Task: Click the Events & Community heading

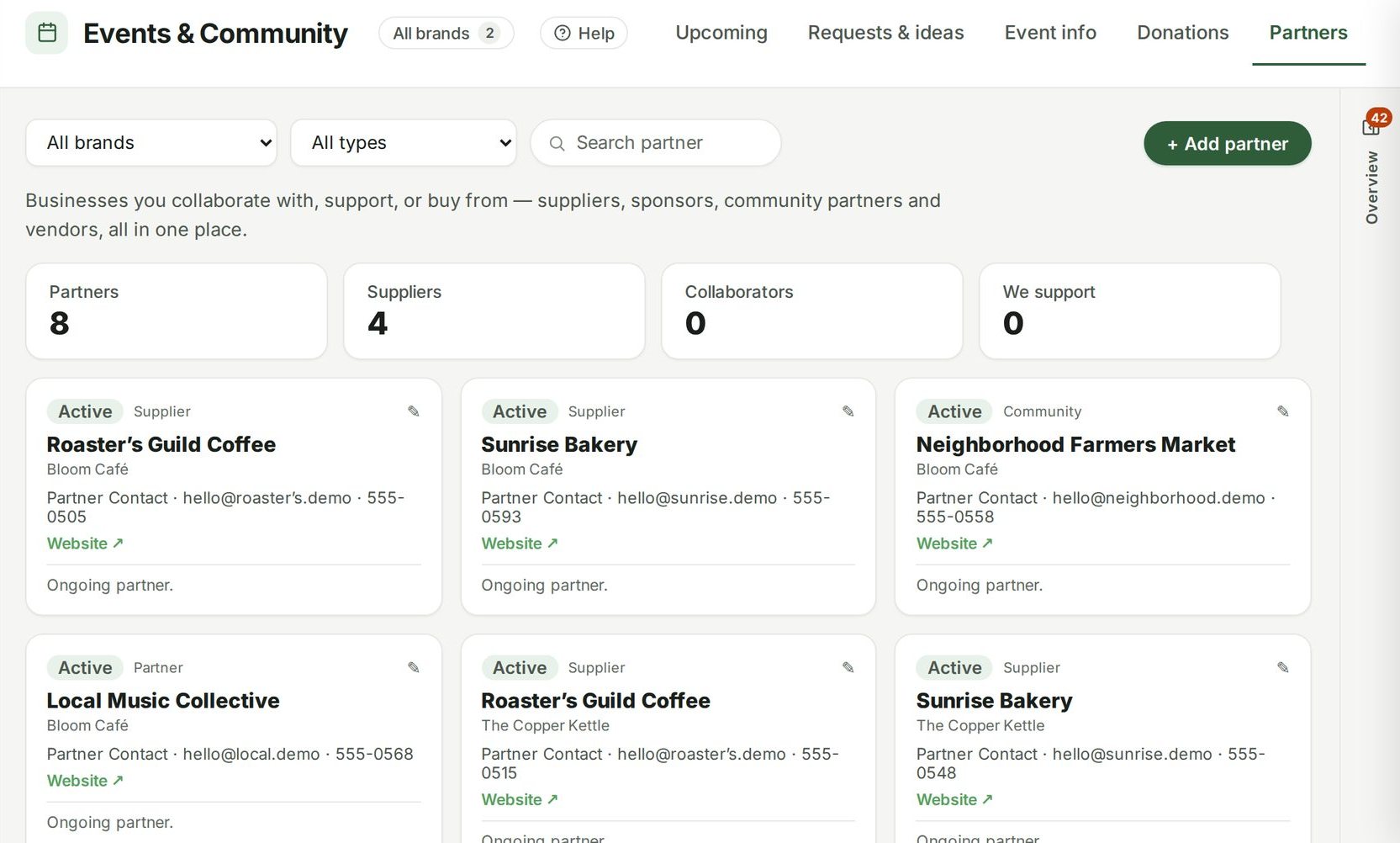Action: [x=215, y=34]
